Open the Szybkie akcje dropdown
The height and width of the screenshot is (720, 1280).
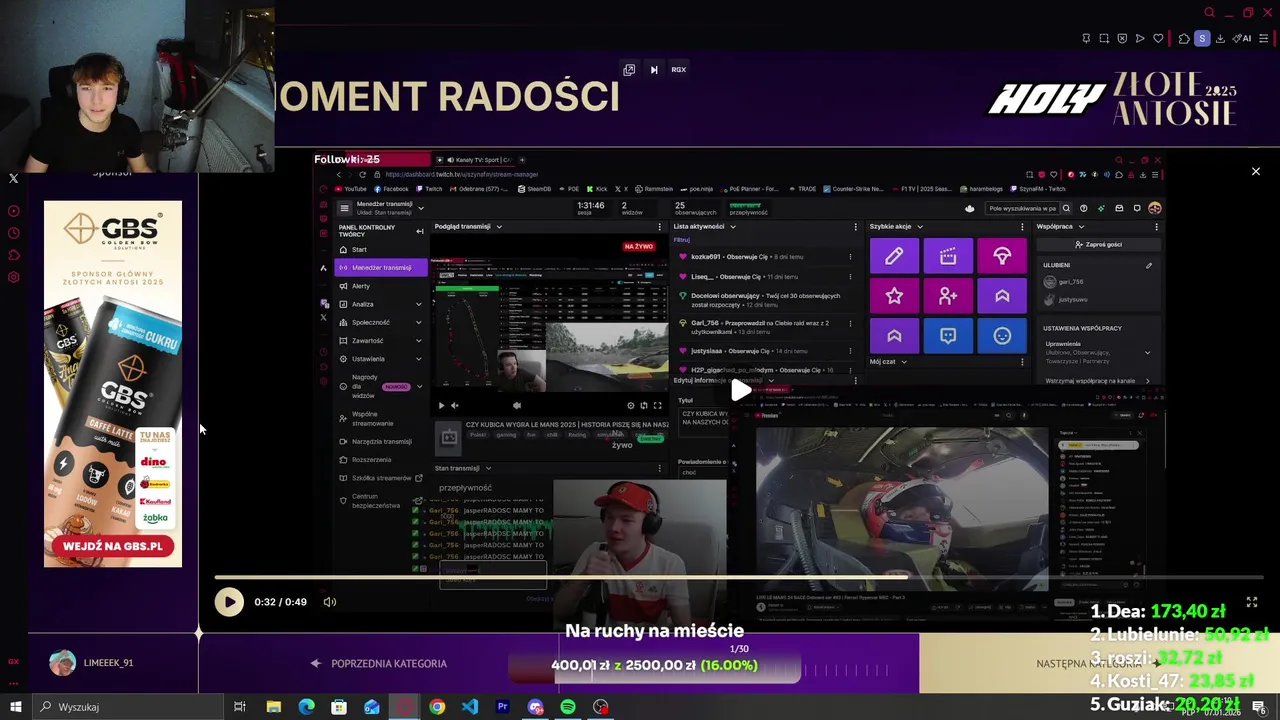(896, 227)
